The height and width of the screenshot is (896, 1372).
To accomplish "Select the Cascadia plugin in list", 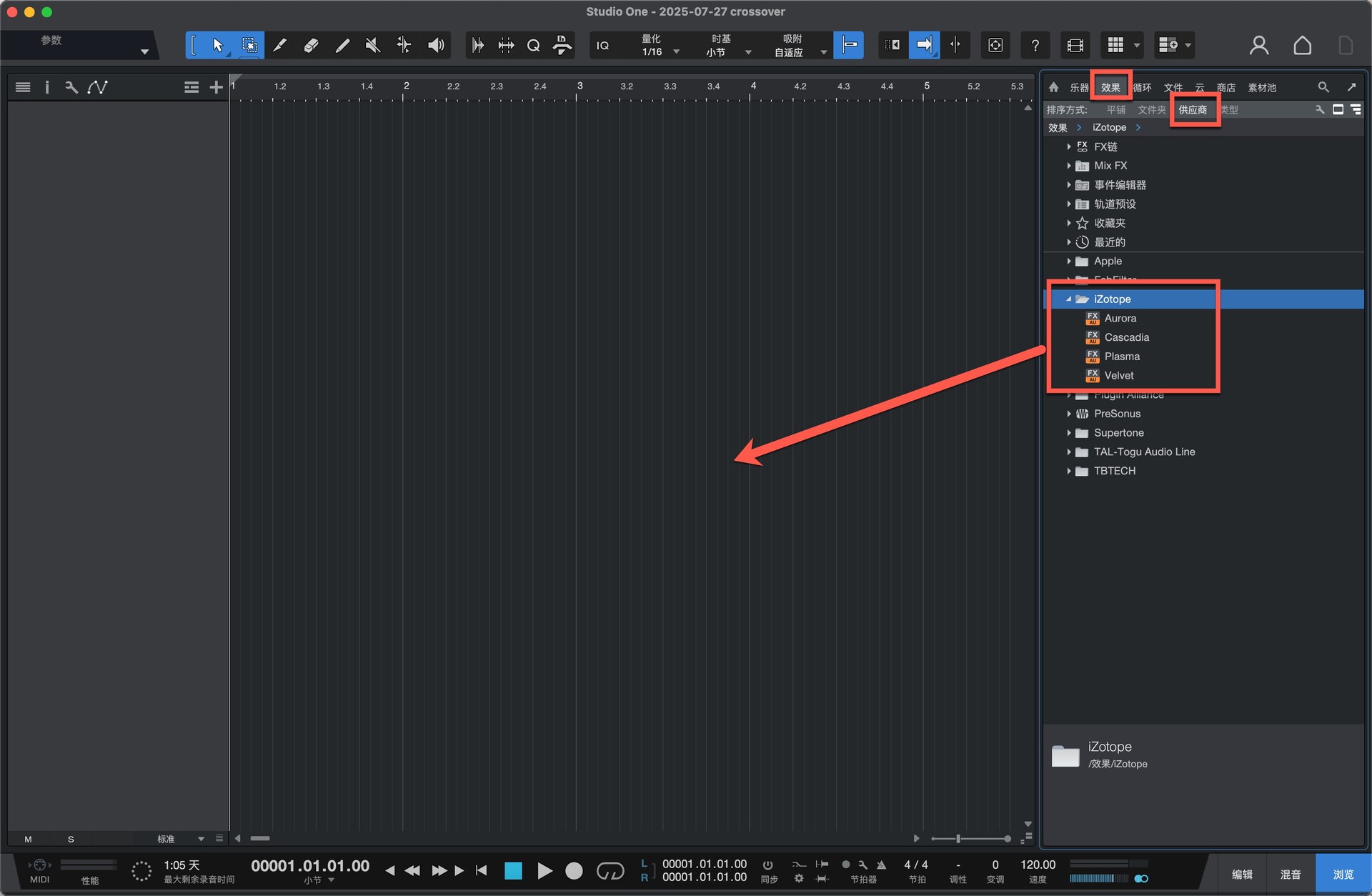I will pos(1126,337).
